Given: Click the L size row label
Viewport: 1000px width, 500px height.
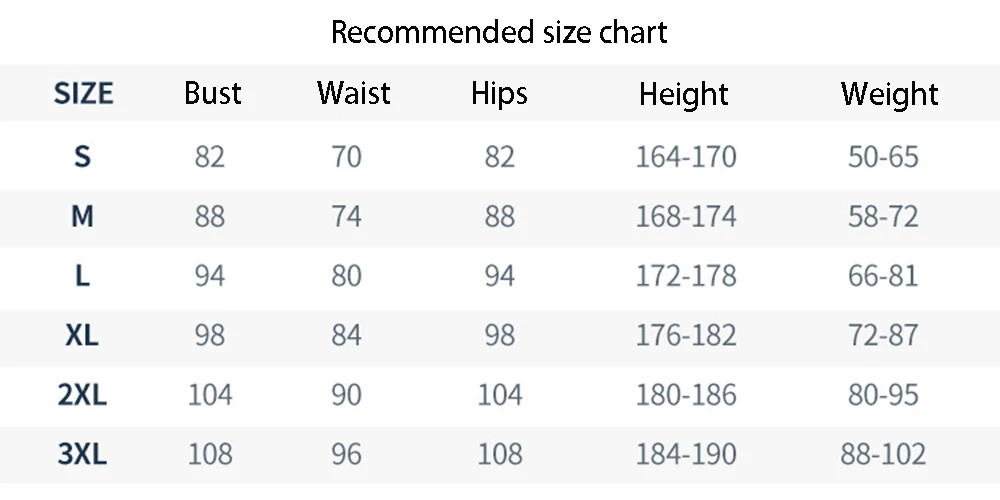Looking at the screenshot, I should [82, 275].
